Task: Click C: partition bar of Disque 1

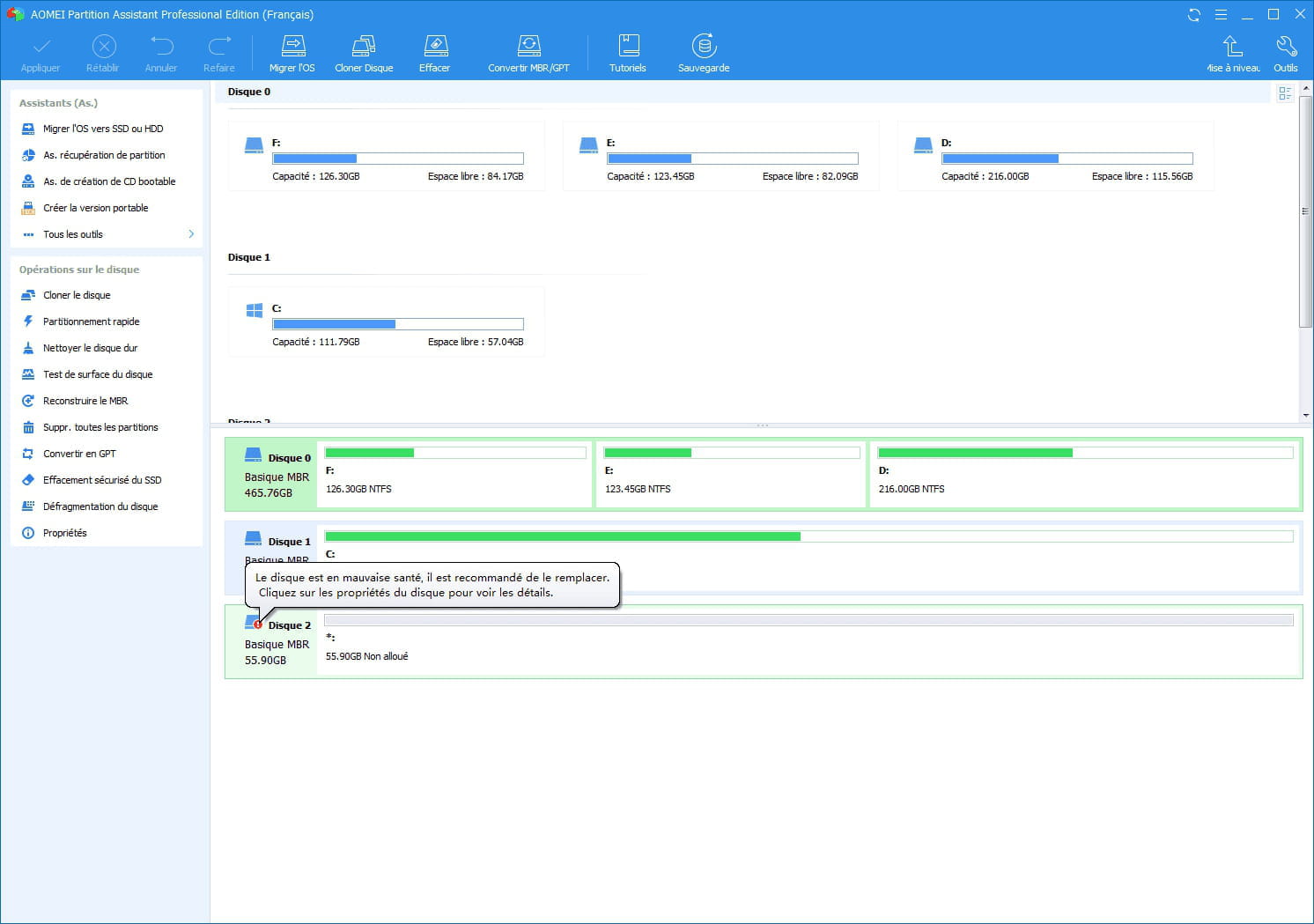Action: (808, 536)
